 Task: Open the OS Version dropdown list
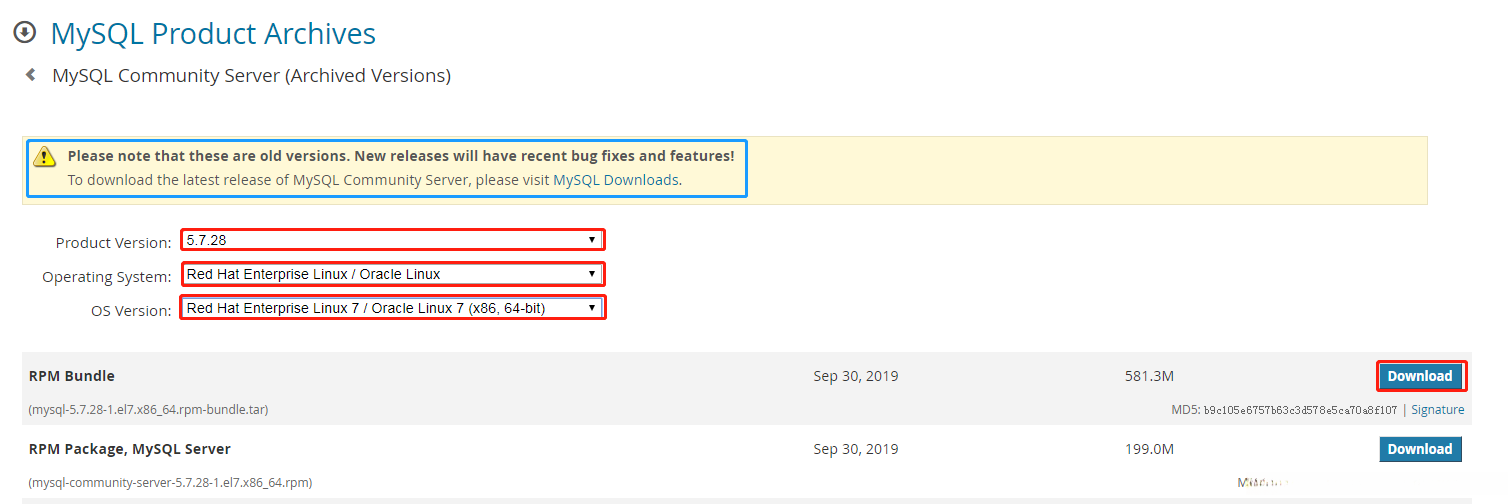click(392, 308)
